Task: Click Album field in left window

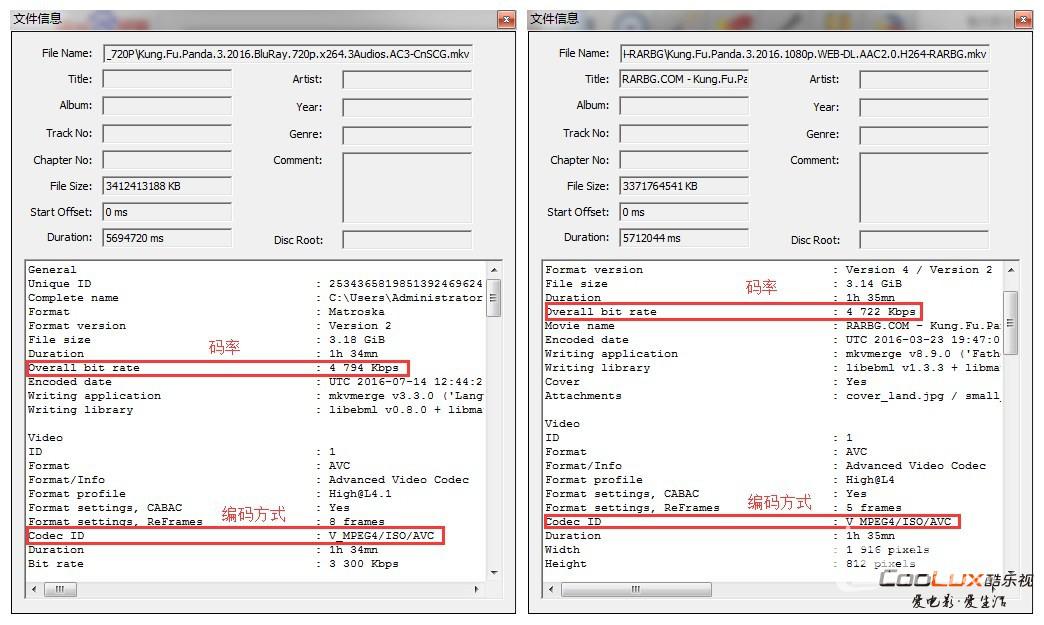Action: coord(167,106)
